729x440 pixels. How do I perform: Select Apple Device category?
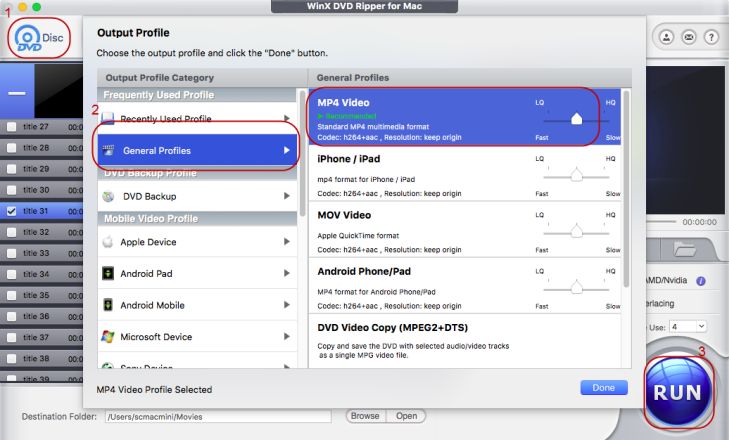[197, 242]
